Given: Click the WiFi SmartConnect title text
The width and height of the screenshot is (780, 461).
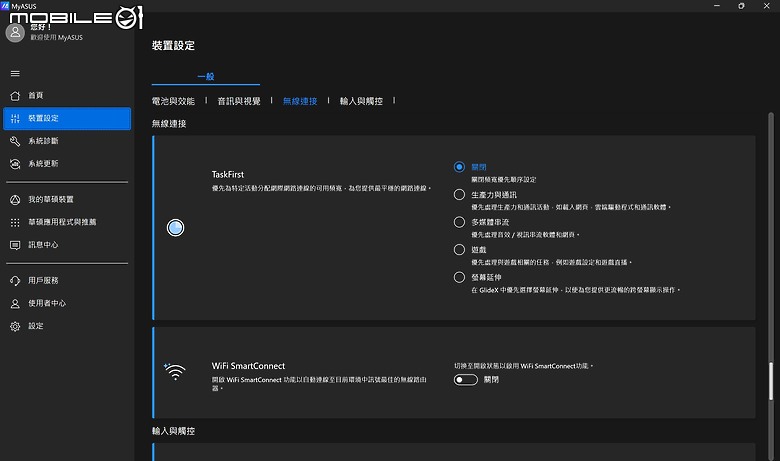Looking at the screenshot, I should pyautogui.click(x=248, y=366).
